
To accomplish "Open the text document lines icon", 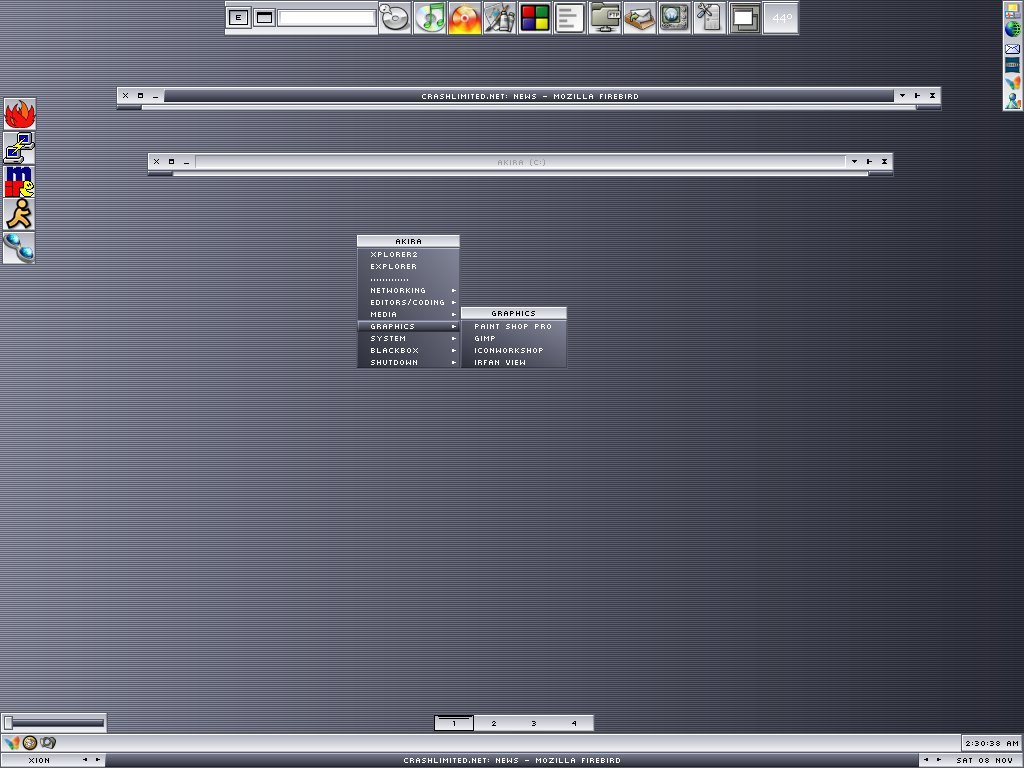I will (x=569, y=18).
